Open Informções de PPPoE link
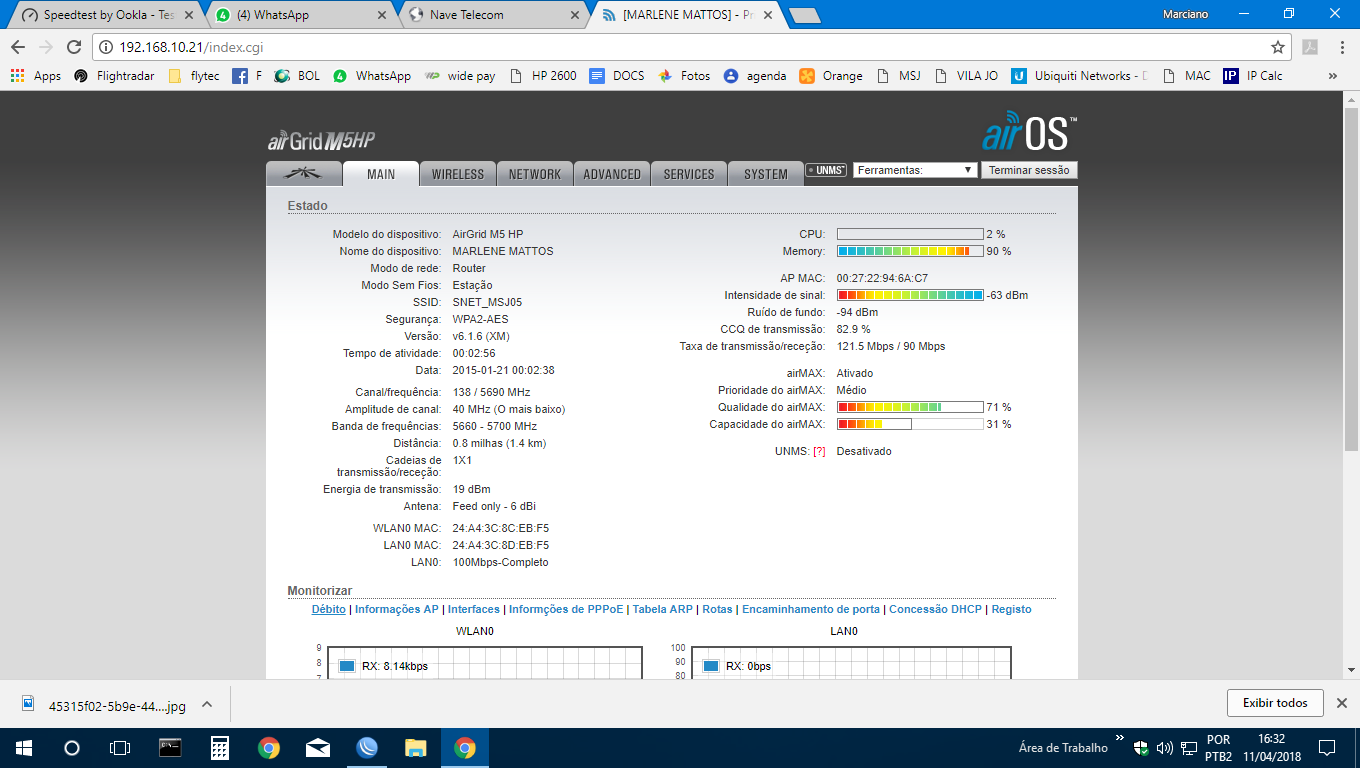The width and height of the screenshot is (1360, 768). 566,609
